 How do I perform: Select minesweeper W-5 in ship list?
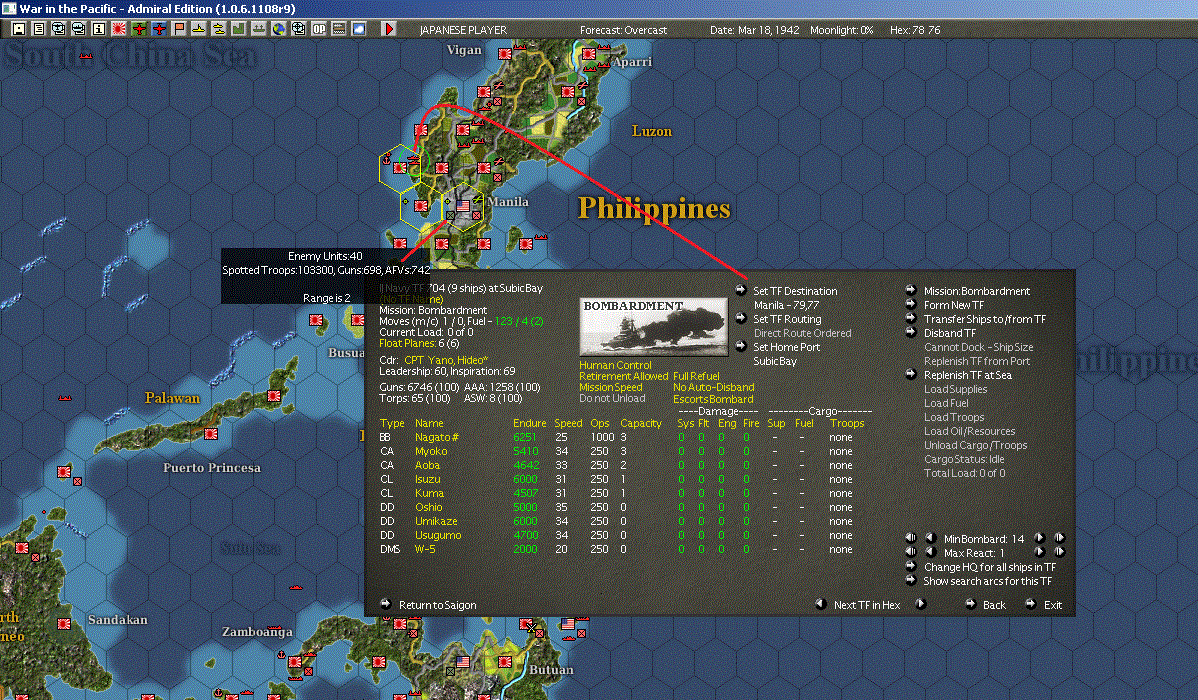425,549
